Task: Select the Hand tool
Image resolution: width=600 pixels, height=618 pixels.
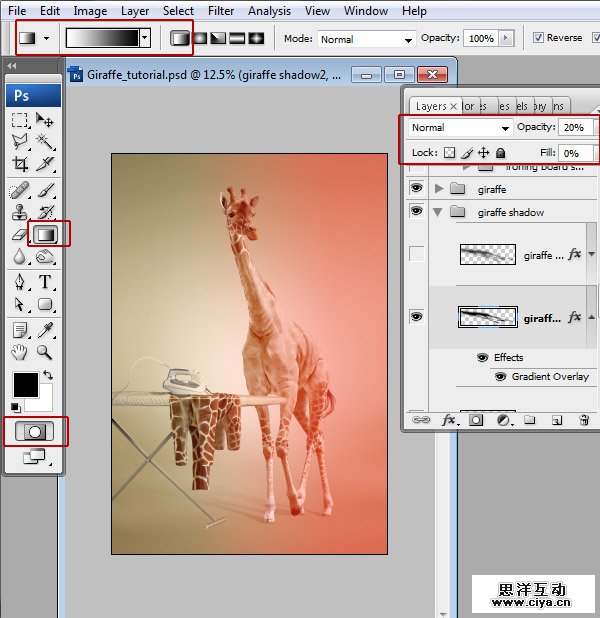Action: coord(19,351)
